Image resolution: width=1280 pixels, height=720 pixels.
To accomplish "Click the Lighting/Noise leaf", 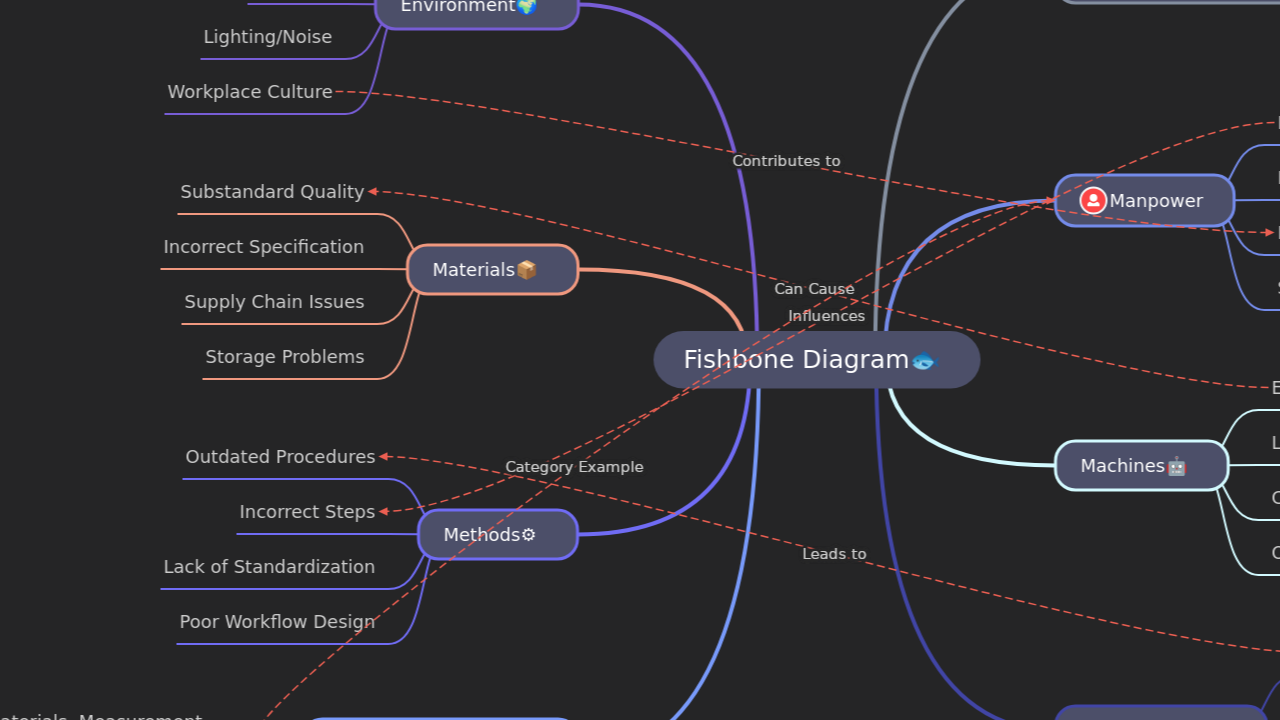I will 268,37.
